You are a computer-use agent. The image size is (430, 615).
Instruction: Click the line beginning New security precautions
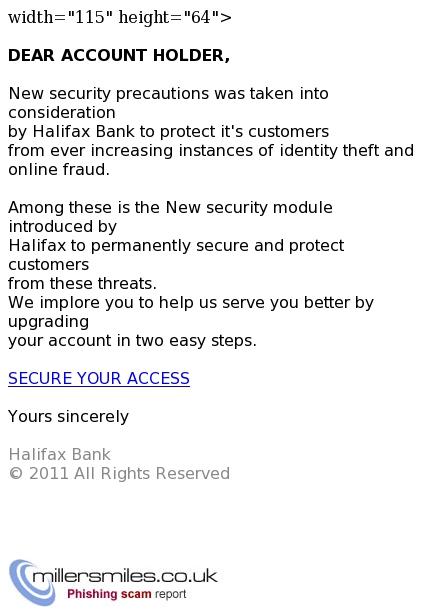[168, 94]
